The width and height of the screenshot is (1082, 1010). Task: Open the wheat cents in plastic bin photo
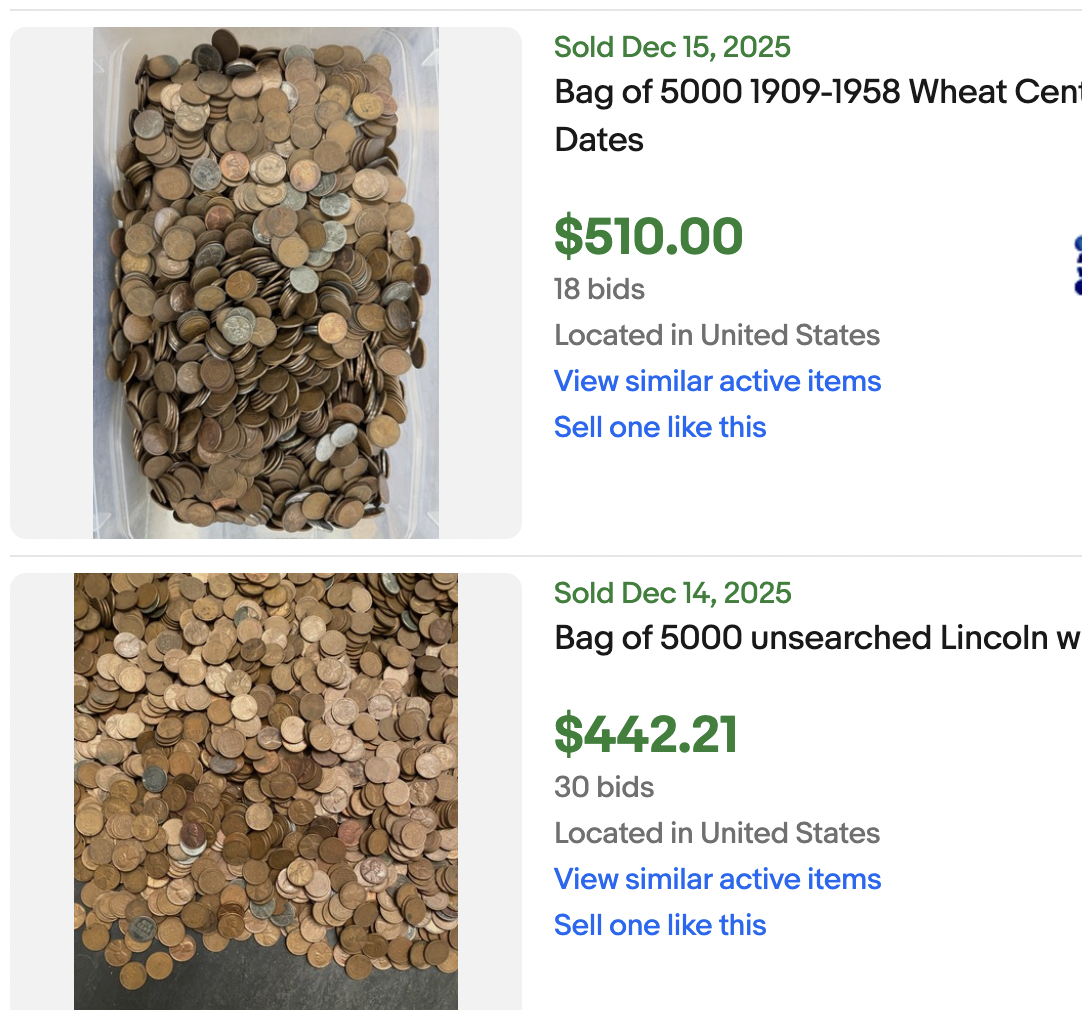tap(266, 282)
